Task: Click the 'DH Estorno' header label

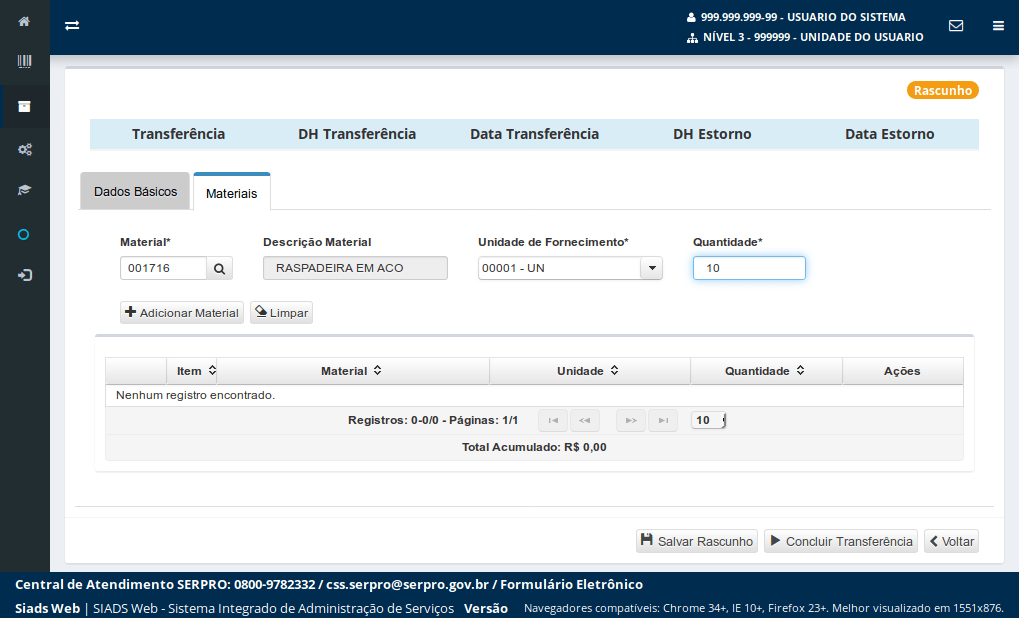Action: pyautogui.click(x=712, y=134)
